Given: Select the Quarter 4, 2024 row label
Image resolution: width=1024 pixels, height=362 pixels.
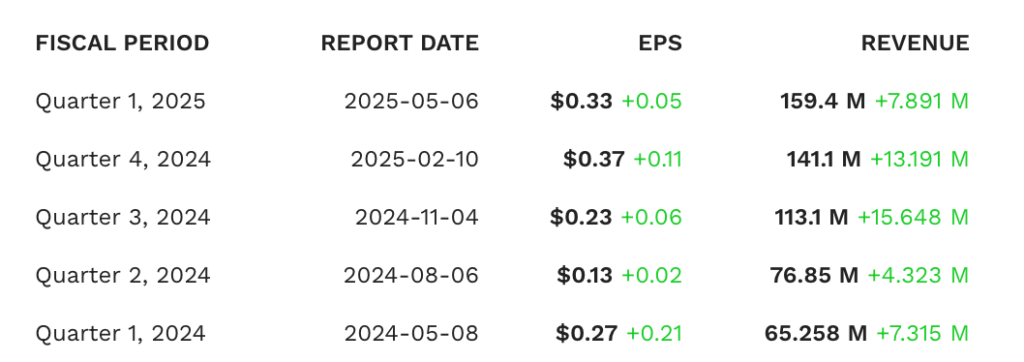Looking at the screenshot, I should click(x=123, y=159).
